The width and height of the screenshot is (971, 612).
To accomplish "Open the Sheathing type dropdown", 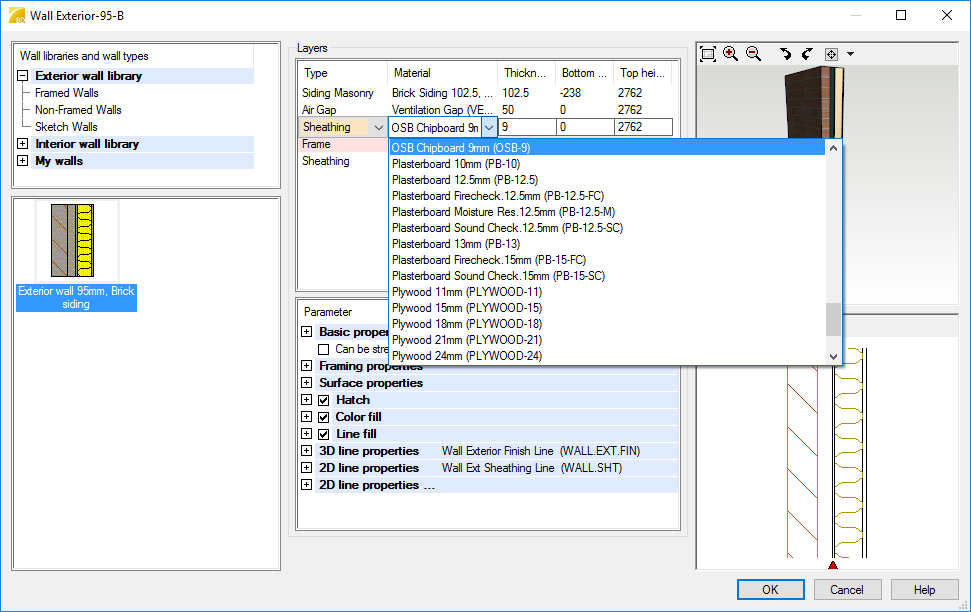I will tap(378, 128).
